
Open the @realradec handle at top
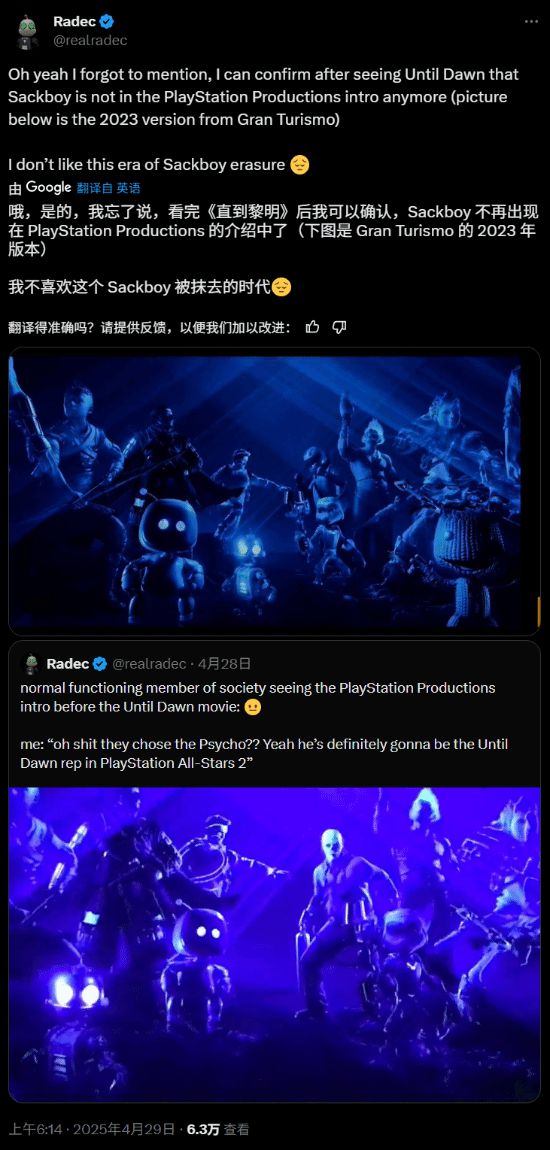click(x=90, y=40)
